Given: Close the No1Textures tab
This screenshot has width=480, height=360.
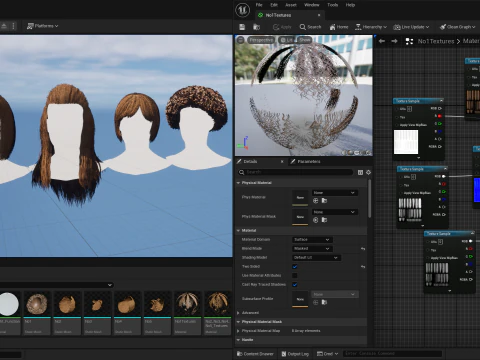Looking at the screenshot, I should coord(319,15).
